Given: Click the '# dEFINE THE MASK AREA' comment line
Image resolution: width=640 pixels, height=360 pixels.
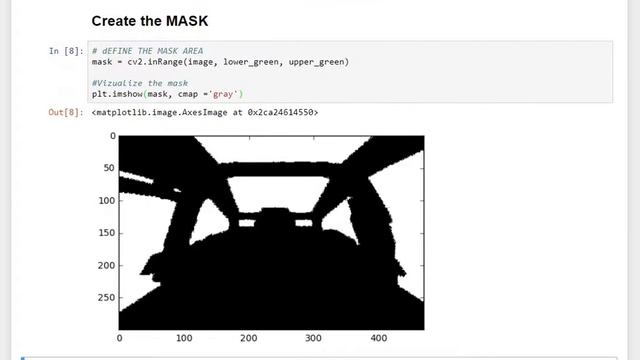Looking at the screenshot, I should coord(147,51).
